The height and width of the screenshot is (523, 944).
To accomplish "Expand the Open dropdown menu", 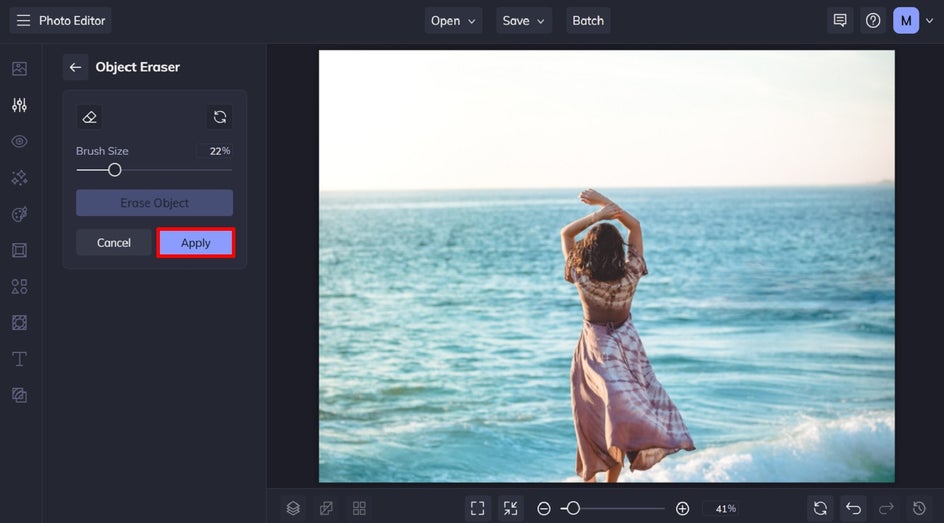I will pyautogui.click(x=453, y=20).
